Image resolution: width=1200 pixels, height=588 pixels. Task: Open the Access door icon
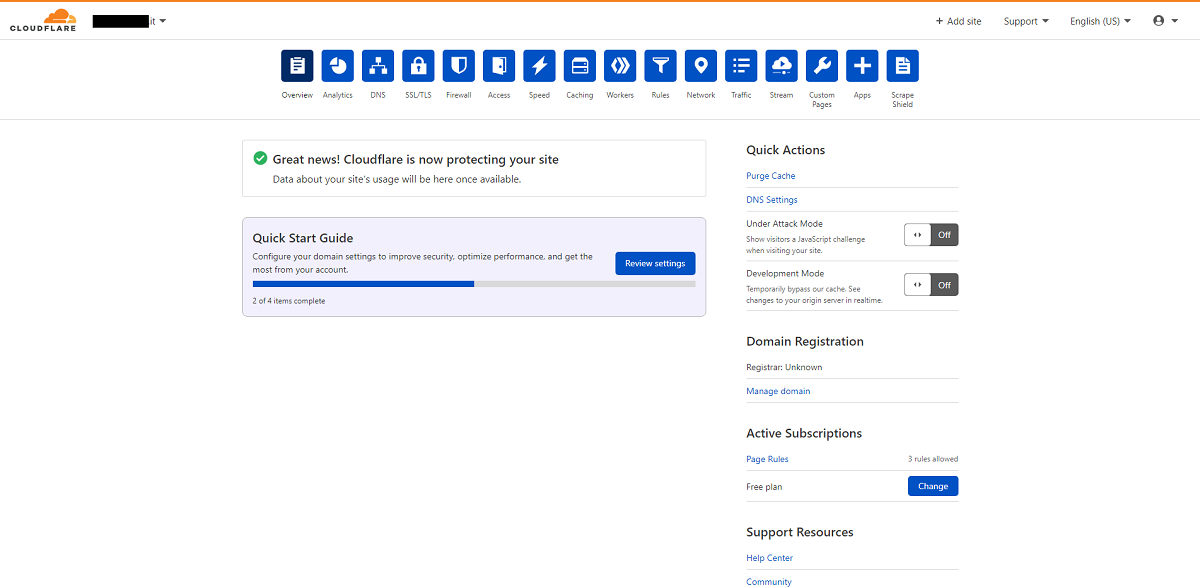coord(499,66)
